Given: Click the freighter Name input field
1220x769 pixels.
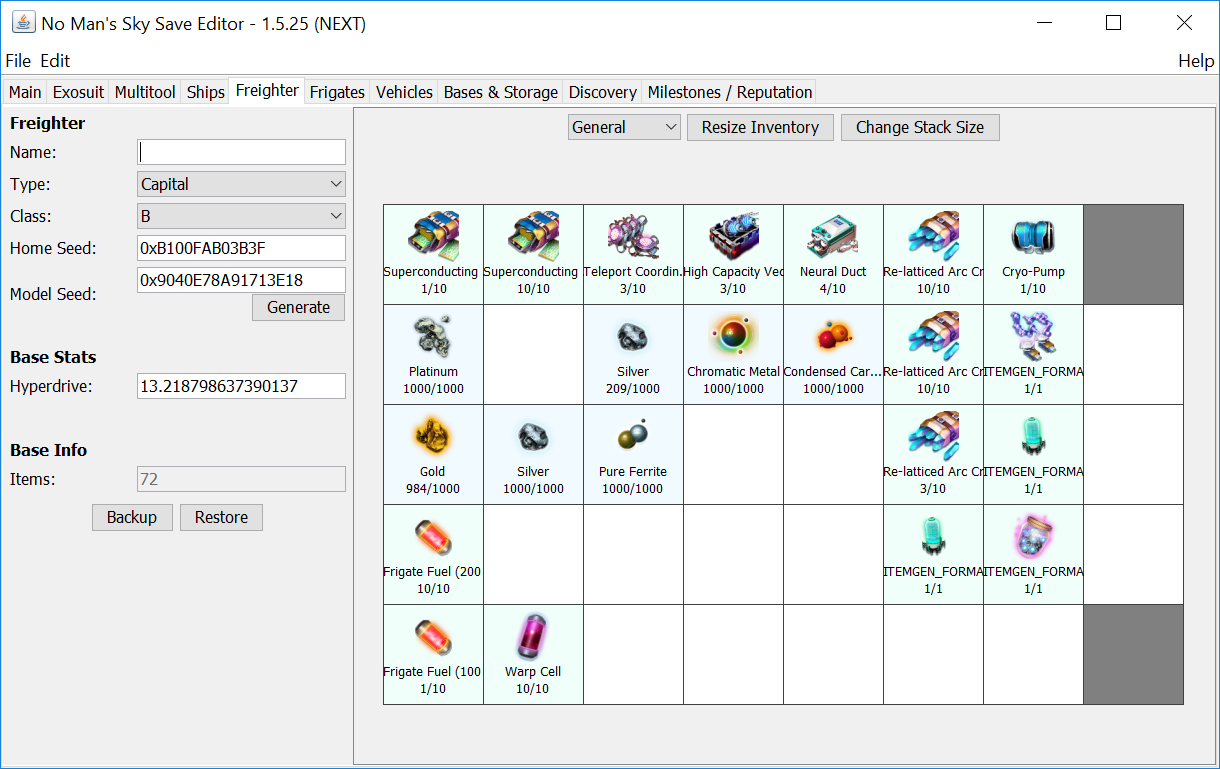Looking at the screenshot, I should [x=241, y=152].
